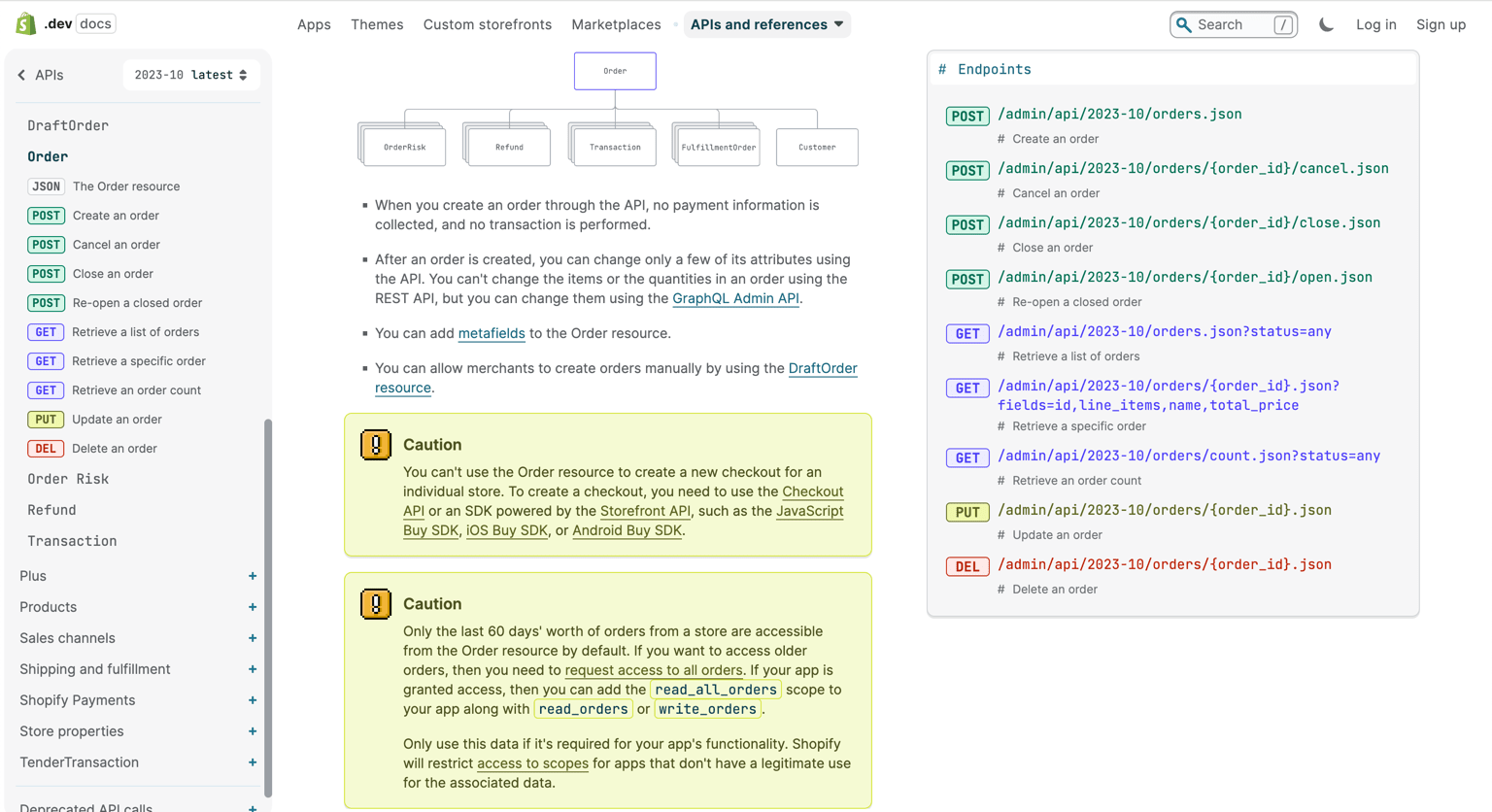The width and height of the screenshot is (1492, 812).
Task: Click the PUT order_id.json endpoint
Action: 1165,510
